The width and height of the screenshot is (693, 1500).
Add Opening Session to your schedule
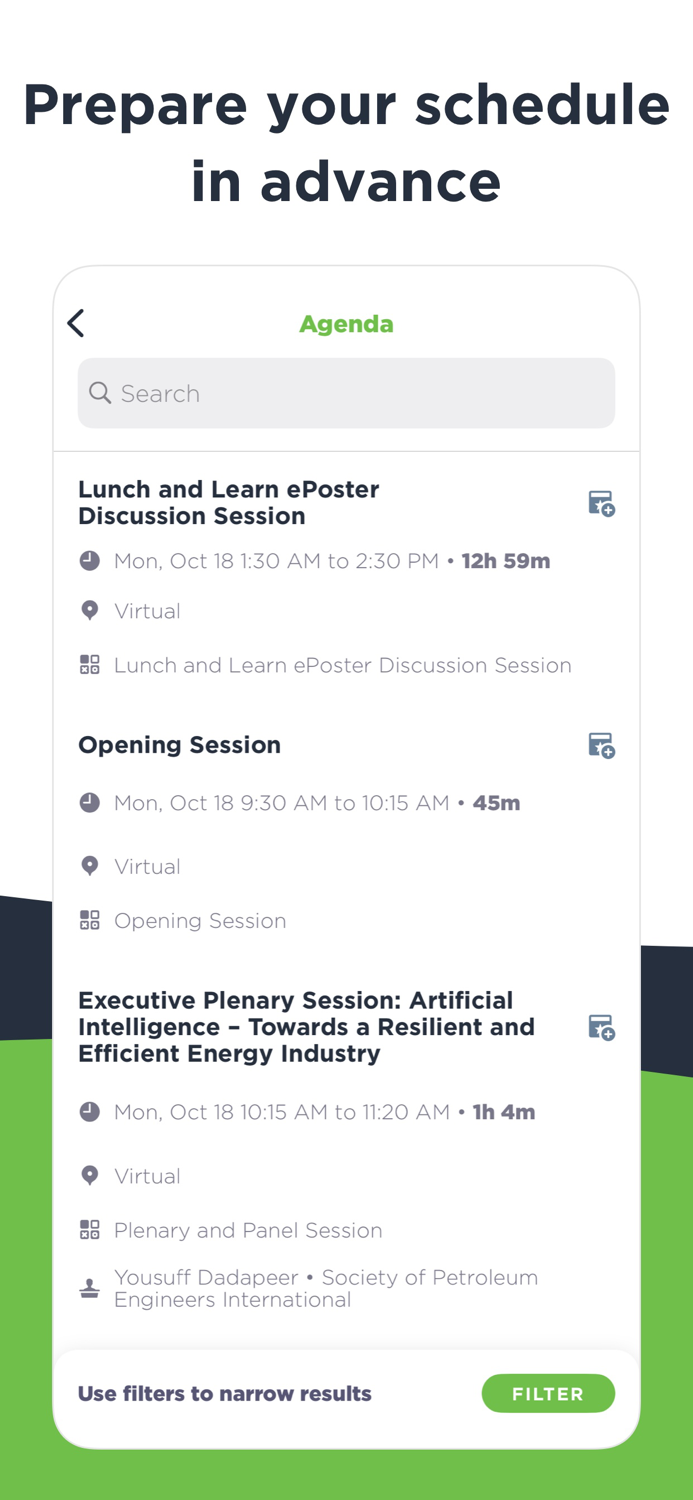click(x=601, y=745)
